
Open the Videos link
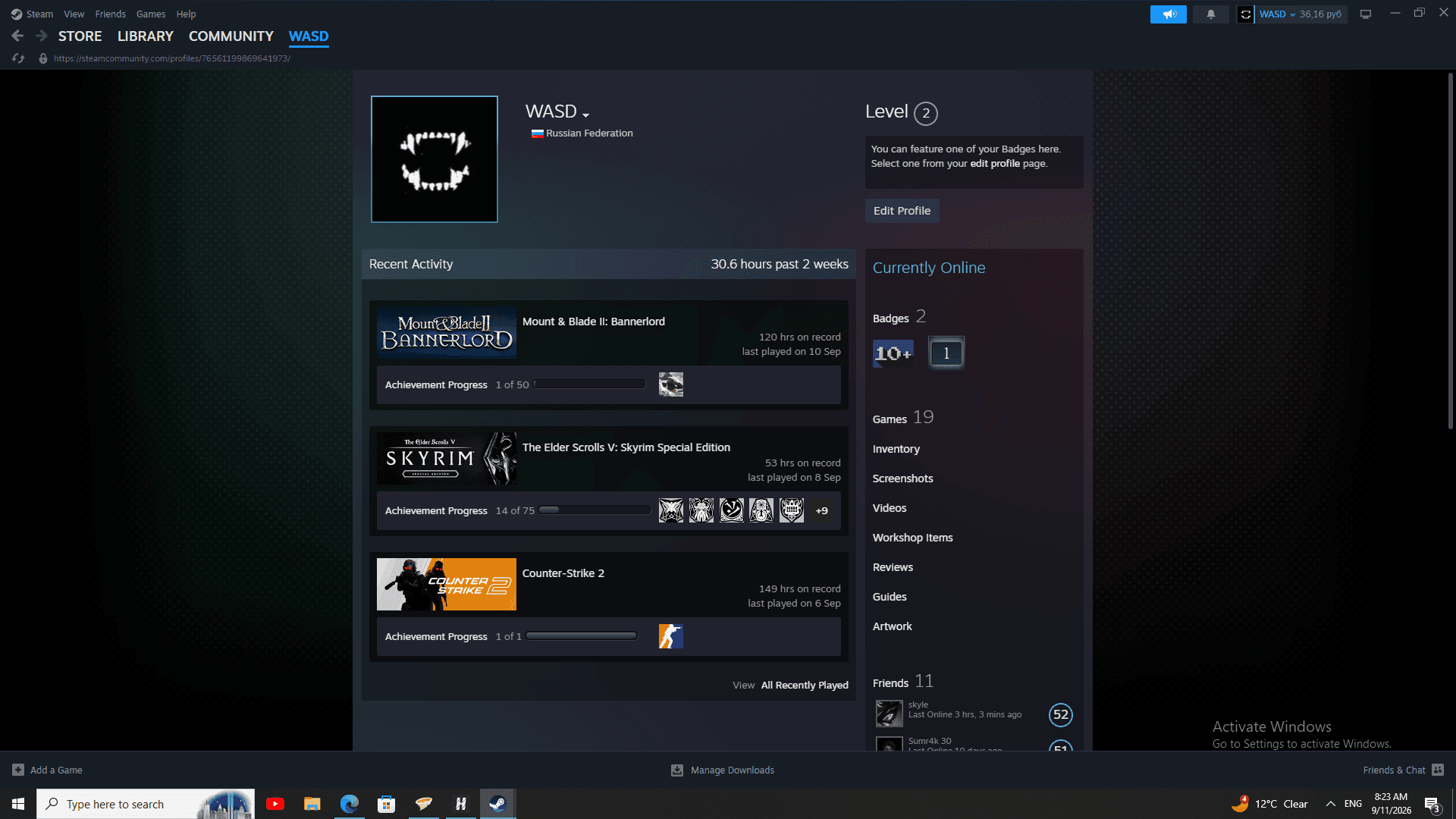890,508
